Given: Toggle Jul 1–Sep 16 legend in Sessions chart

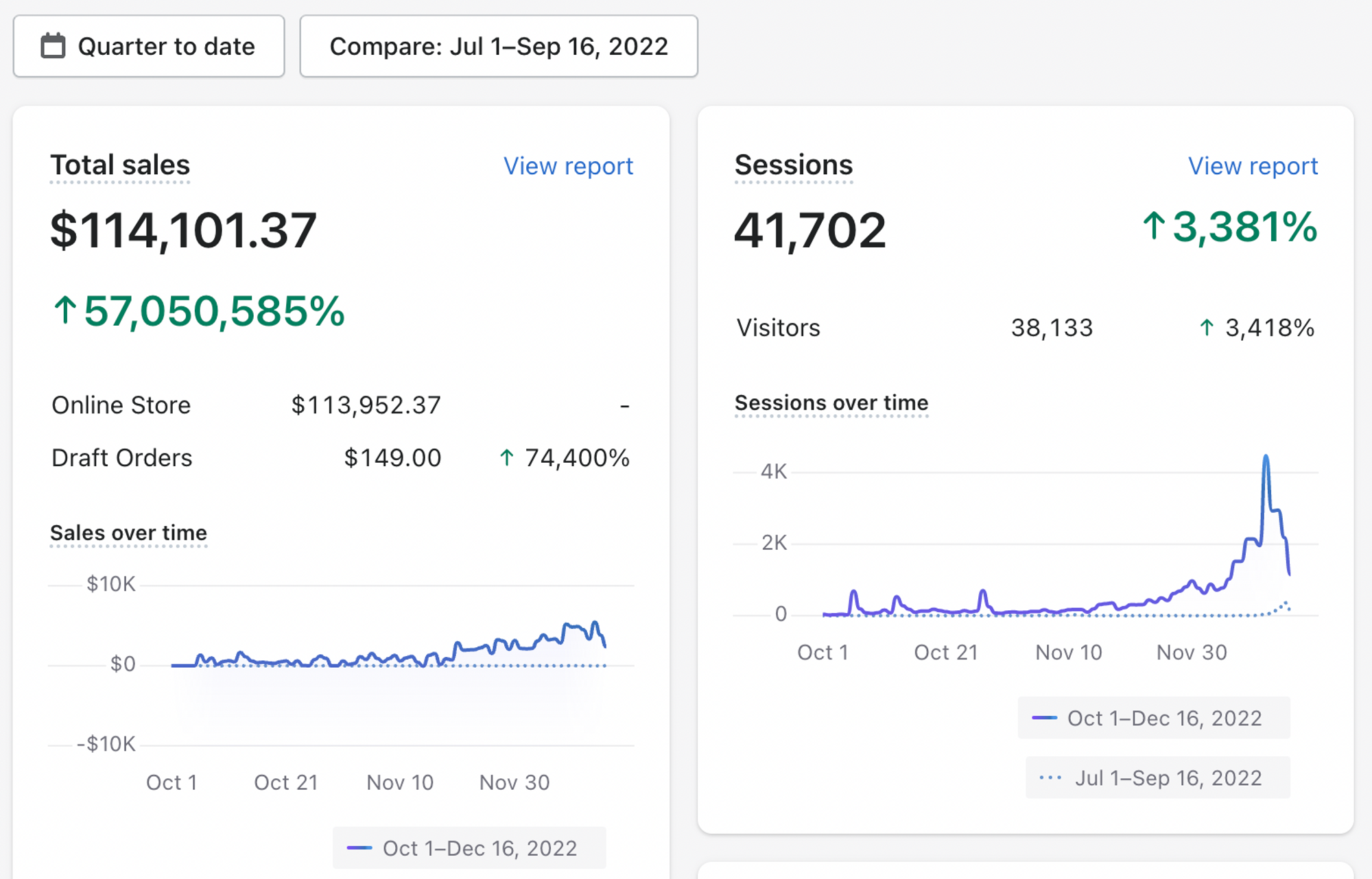Looking at the screenshot, I should pyautogui.click(x=1158, y=778).
